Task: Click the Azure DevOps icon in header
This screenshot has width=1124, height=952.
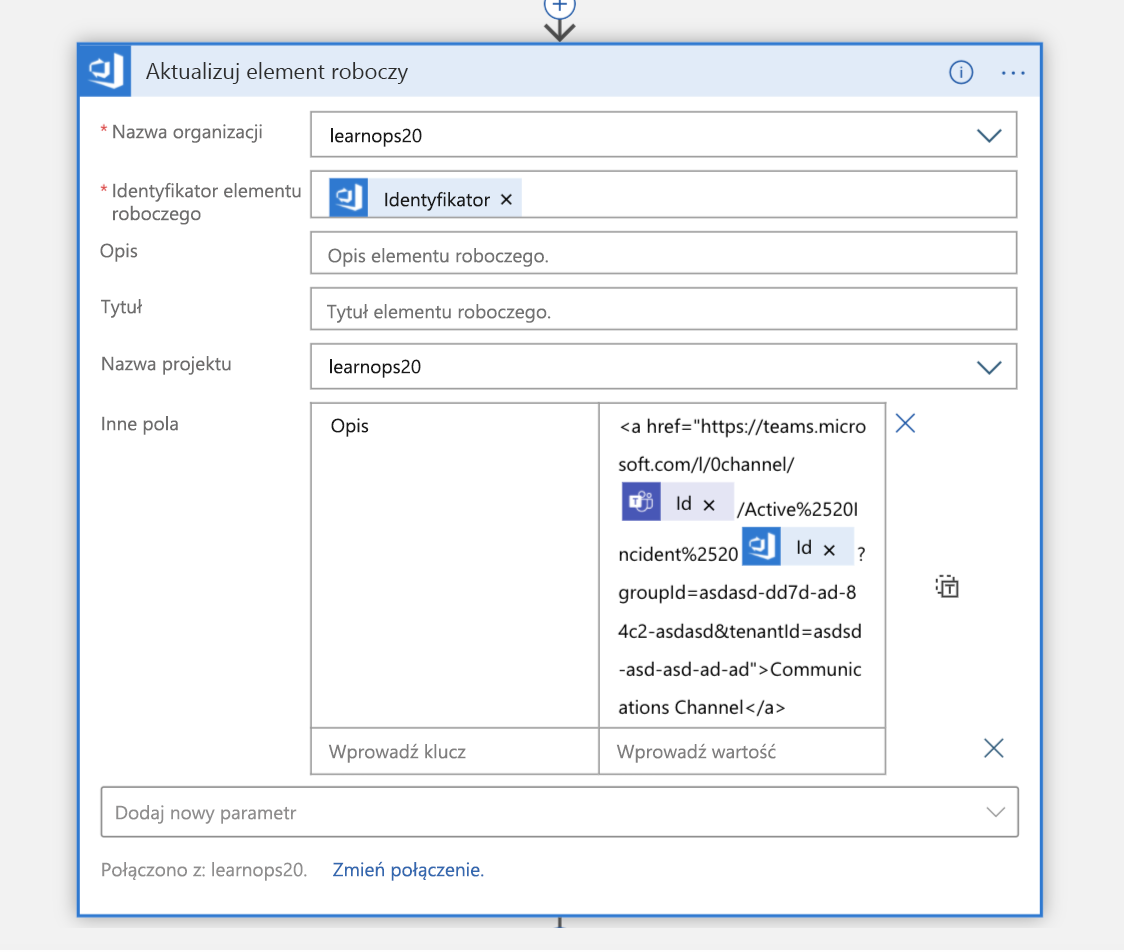Action: 105,70
